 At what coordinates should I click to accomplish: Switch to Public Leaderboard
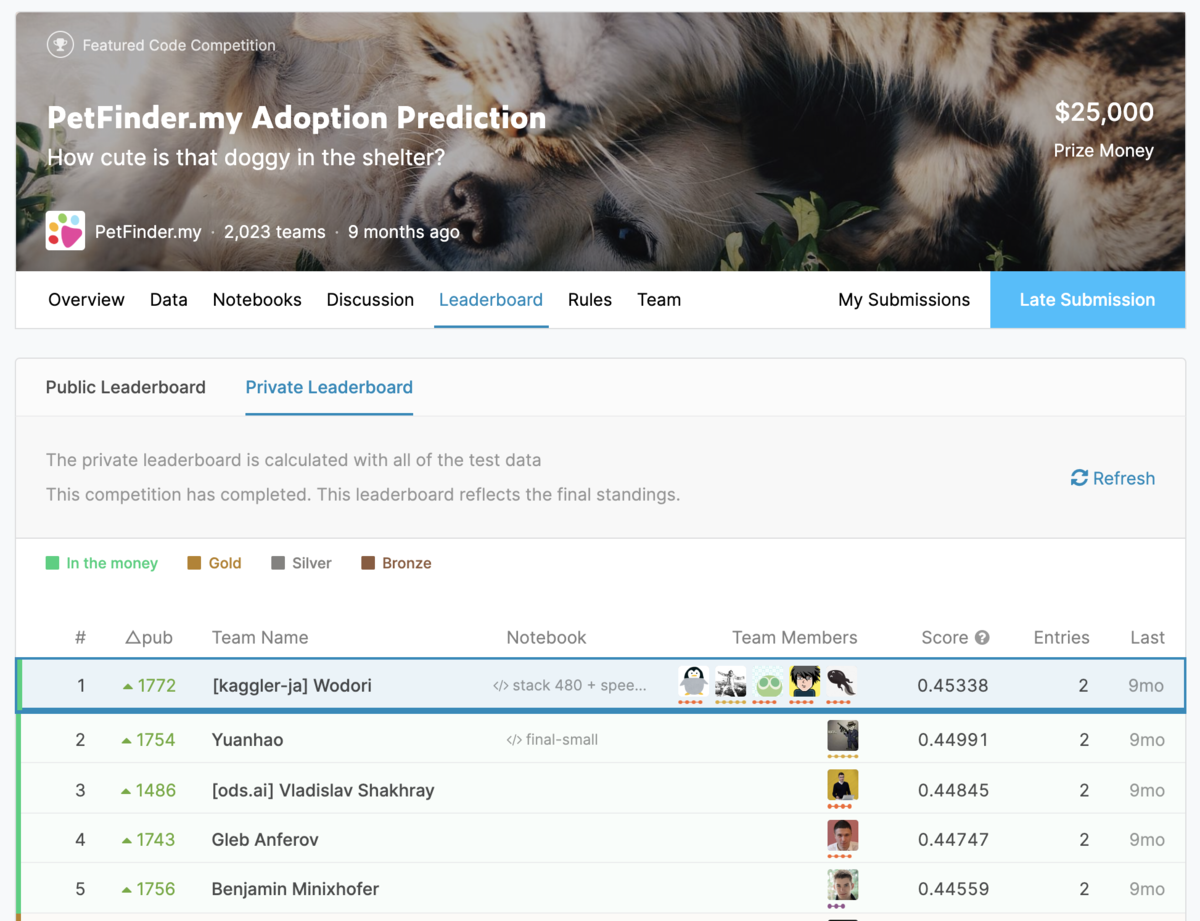(126, 387)
